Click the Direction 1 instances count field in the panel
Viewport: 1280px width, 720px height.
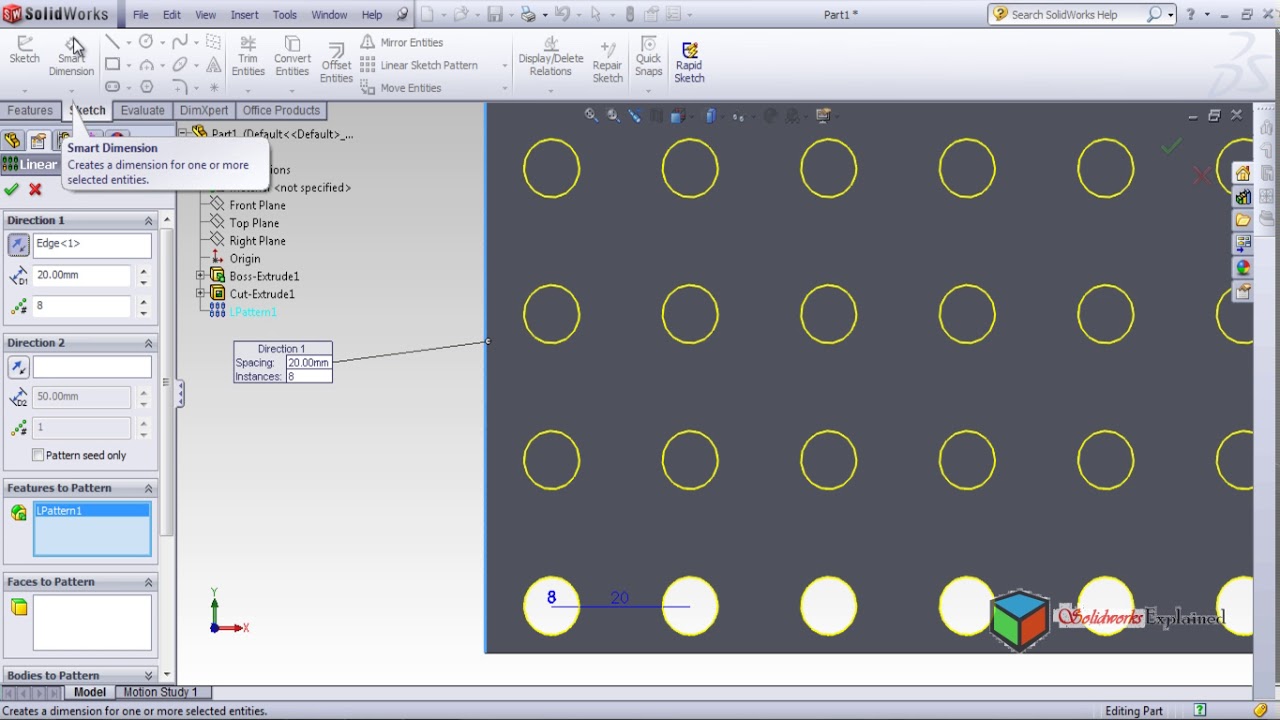coord(83,306)
